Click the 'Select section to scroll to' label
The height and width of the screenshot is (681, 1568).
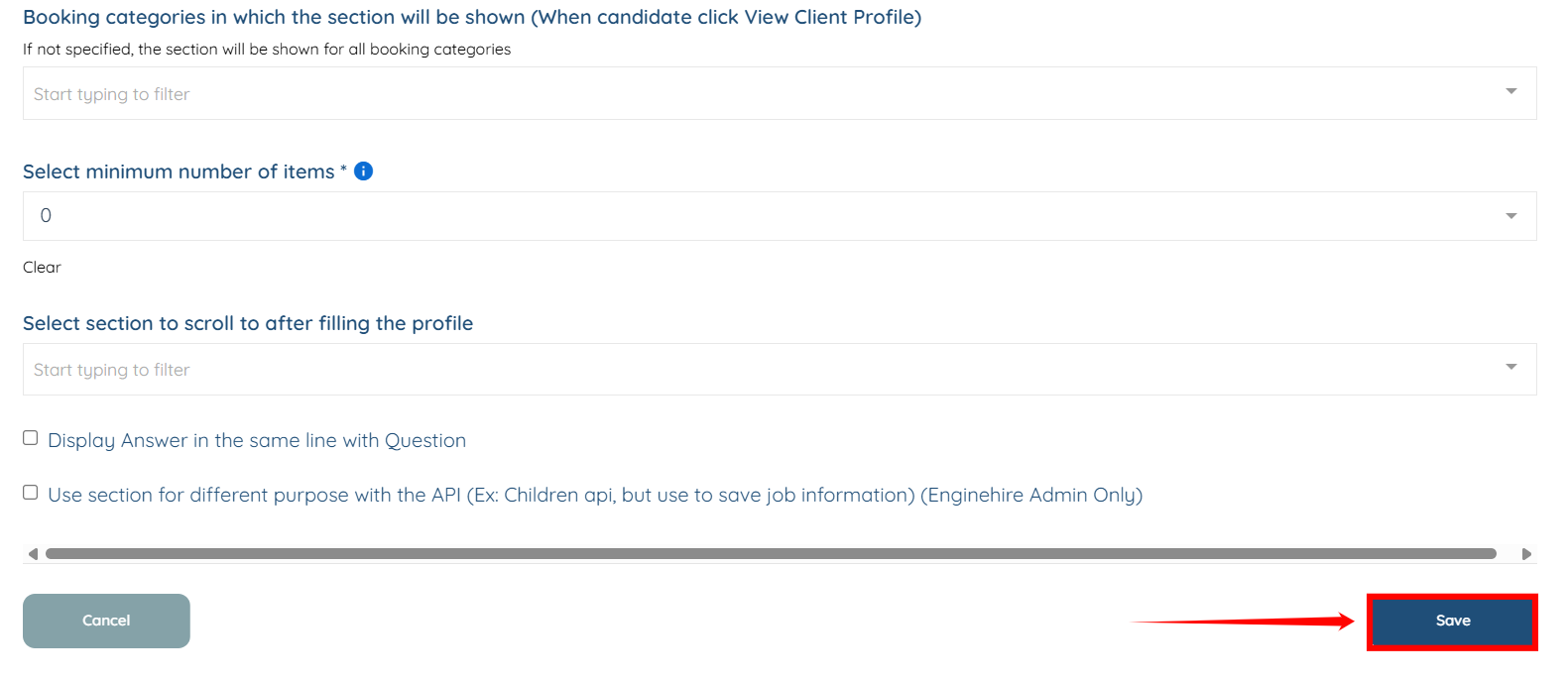(x=248, y=324)
